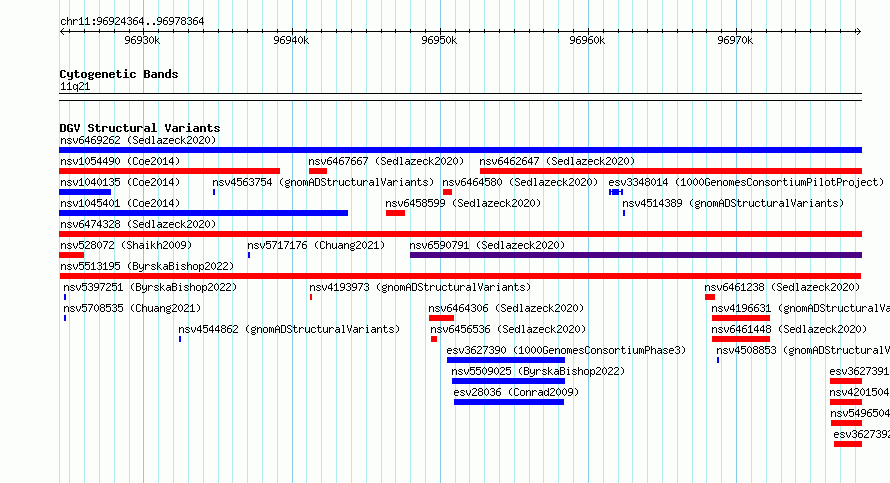Click nsv6458599 (Sedlazeck2020) label
The width and height of the screenshot is (890, 483).
point(463,203)
